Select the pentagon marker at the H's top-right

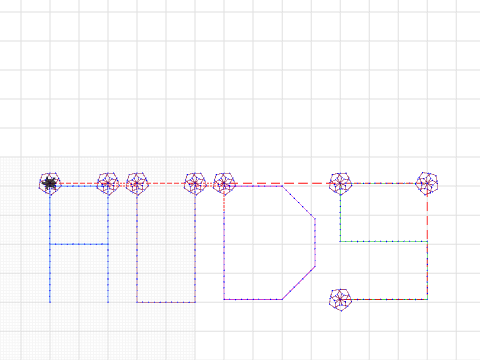click(108, 184)
